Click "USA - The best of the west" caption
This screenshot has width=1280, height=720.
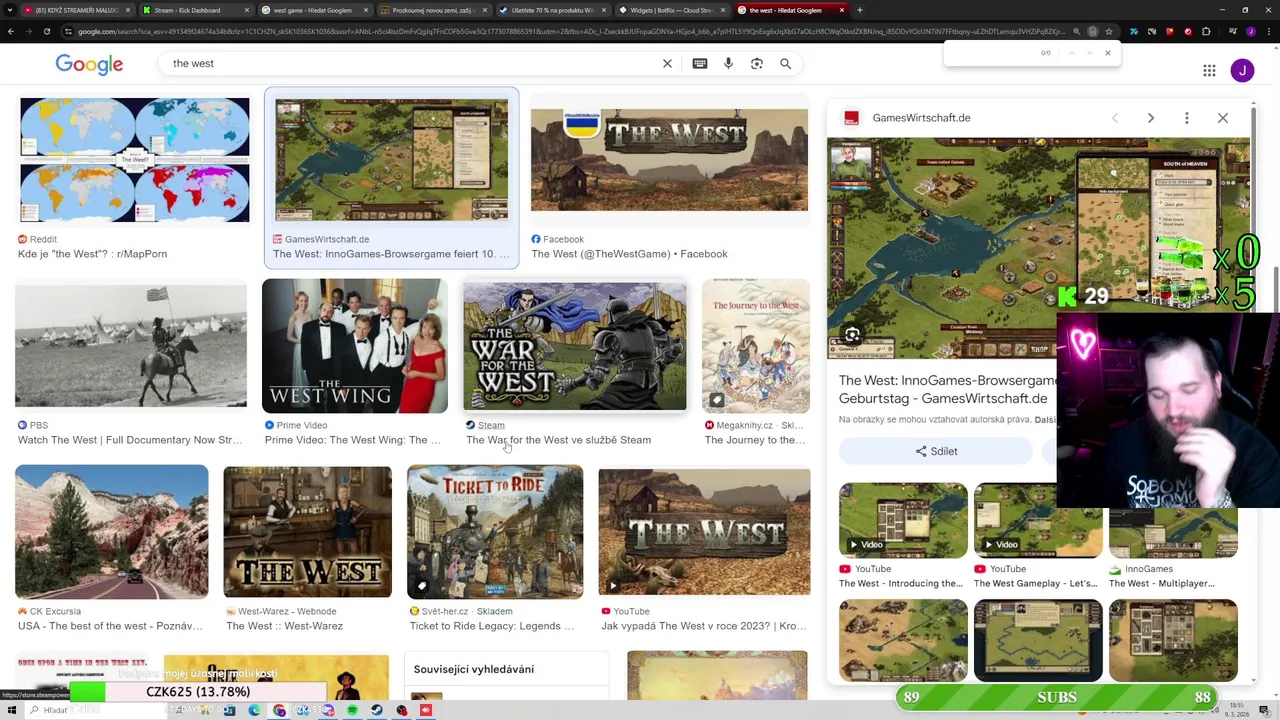click(110, 626)
